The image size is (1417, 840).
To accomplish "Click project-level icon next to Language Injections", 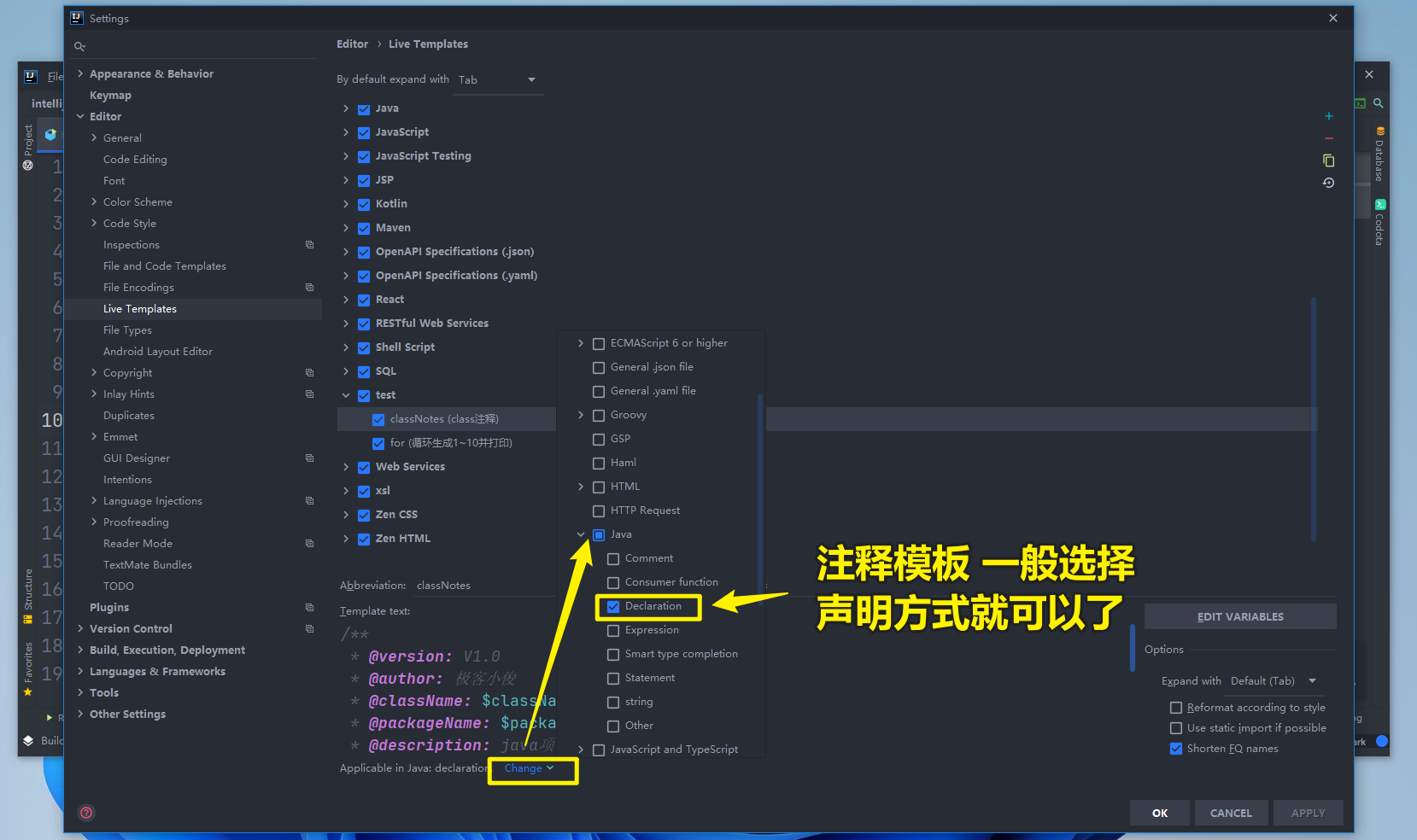I will coord(309,501).
